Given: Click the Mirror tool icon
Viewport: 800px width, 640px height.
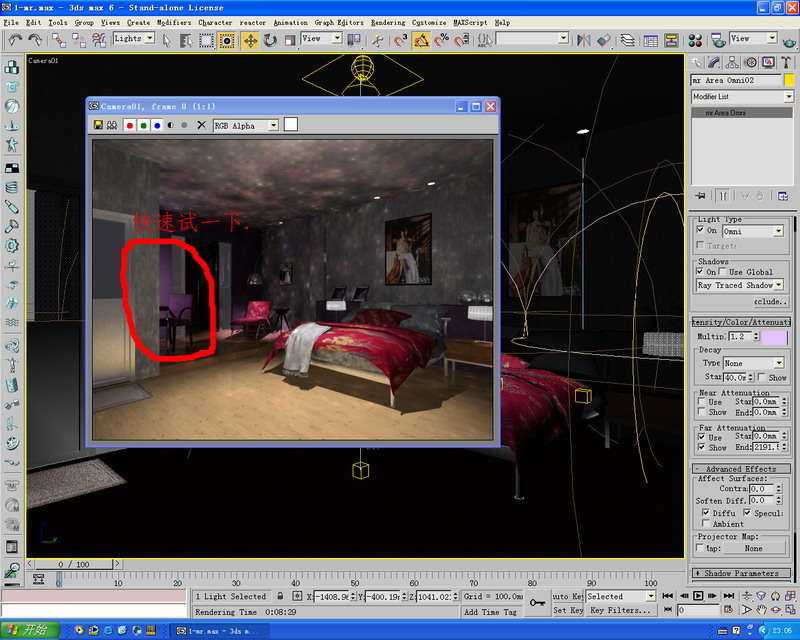Looking at the screenshot, I should tap(584, 40).
